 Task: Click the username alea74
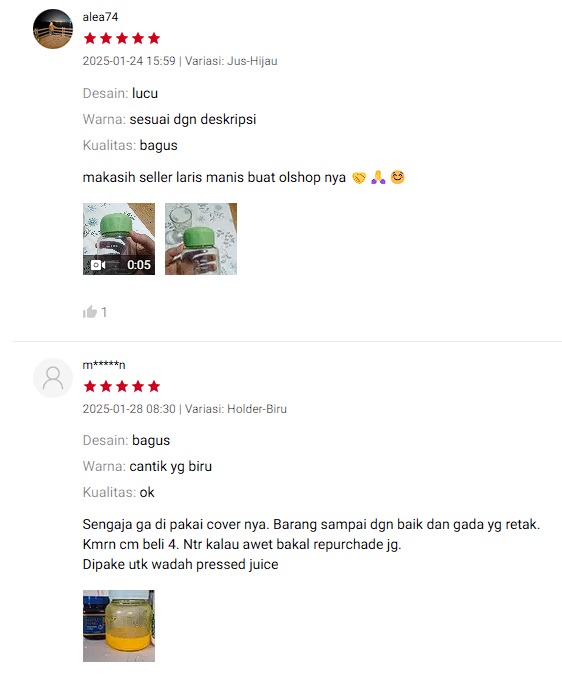[x=100, y=17]
